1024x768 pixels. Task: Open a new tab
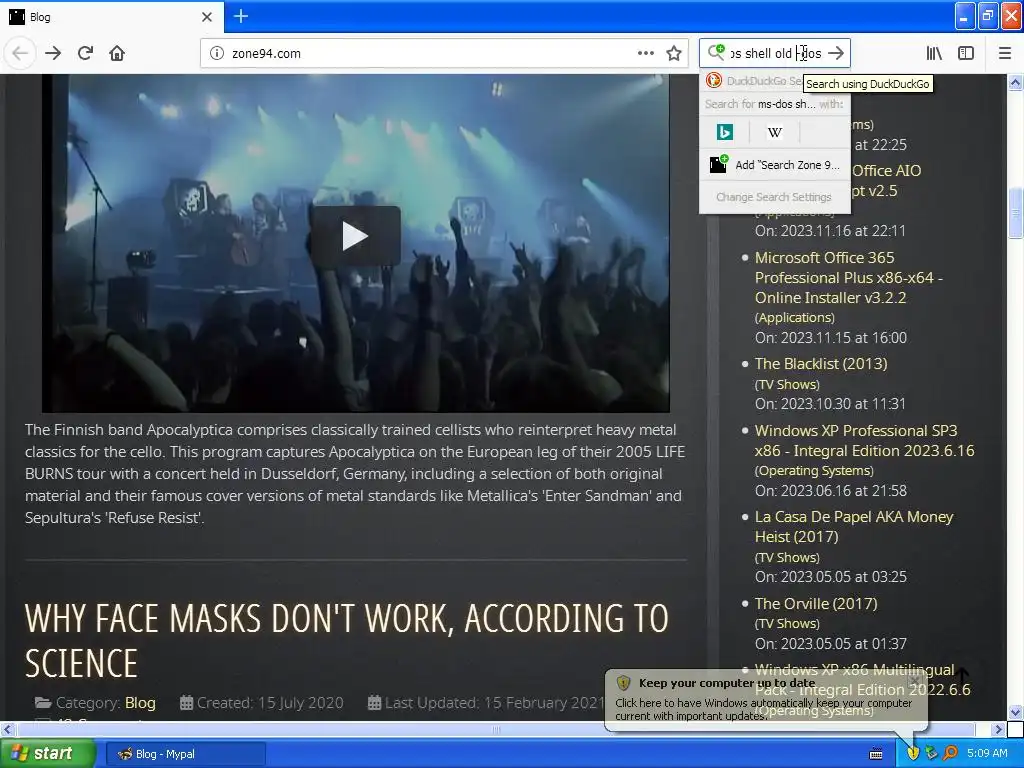(241, 16)
